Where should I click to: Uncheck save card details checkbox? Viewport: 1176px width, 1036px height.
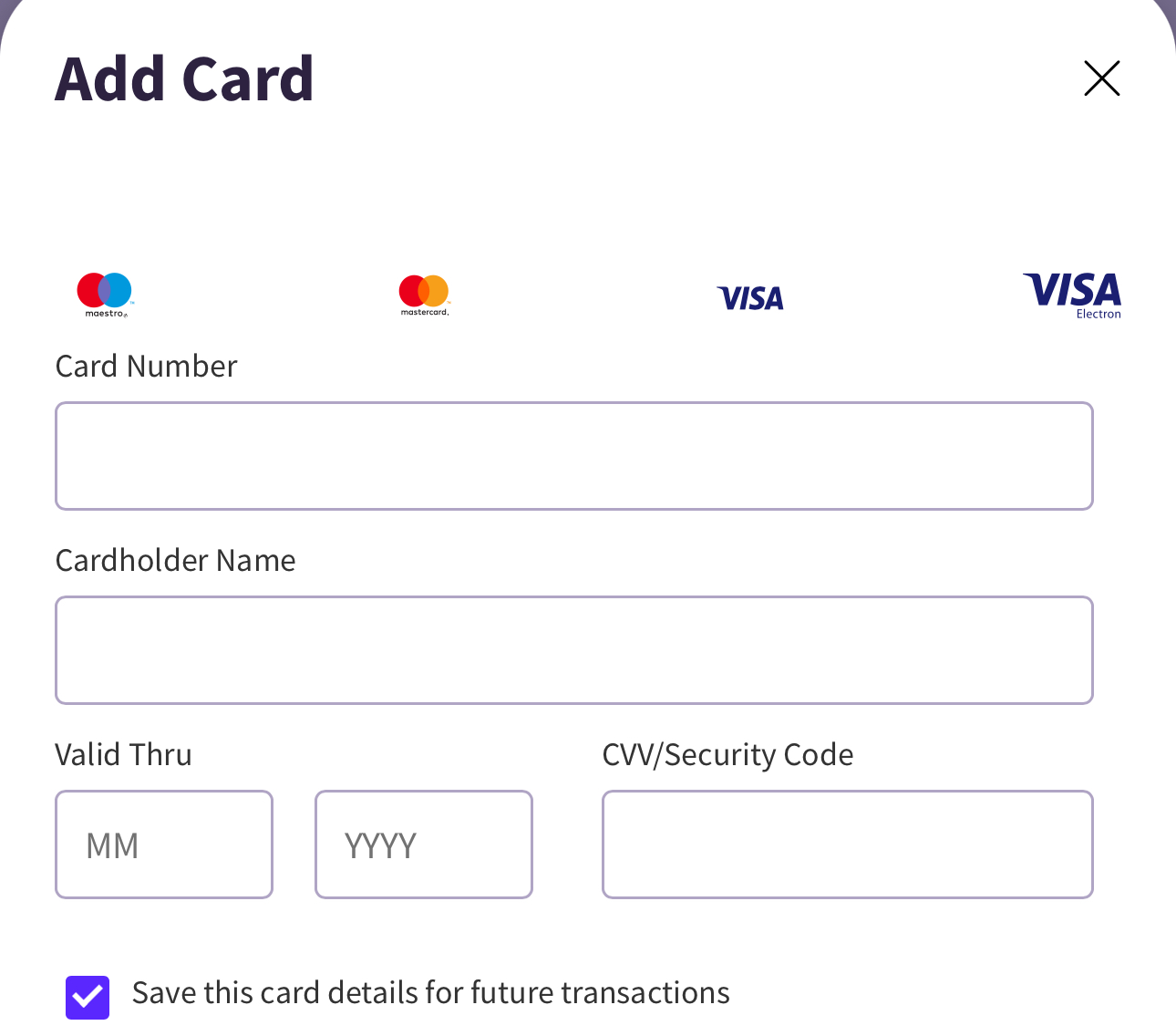pos(88,997)
